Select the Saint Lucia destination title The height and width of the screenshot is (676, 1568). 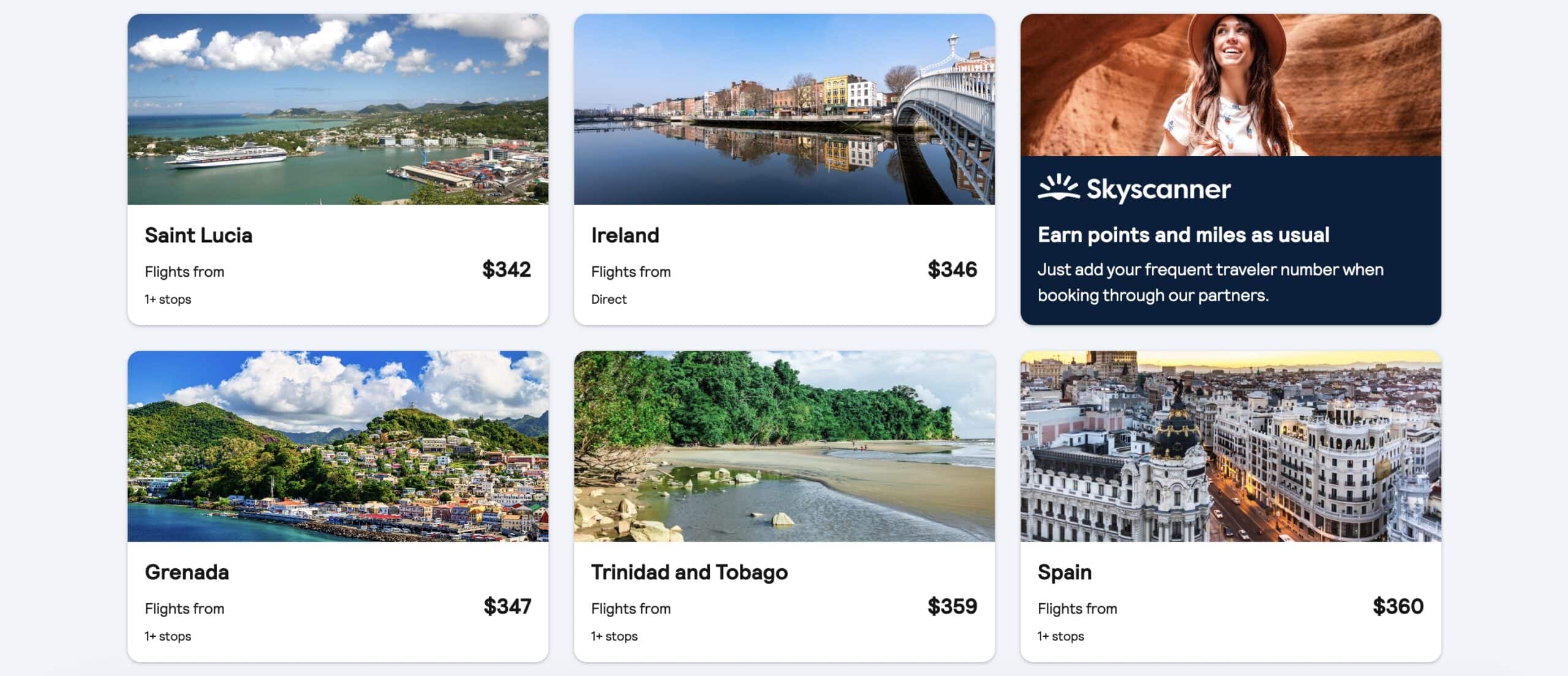tap(198, 235)
